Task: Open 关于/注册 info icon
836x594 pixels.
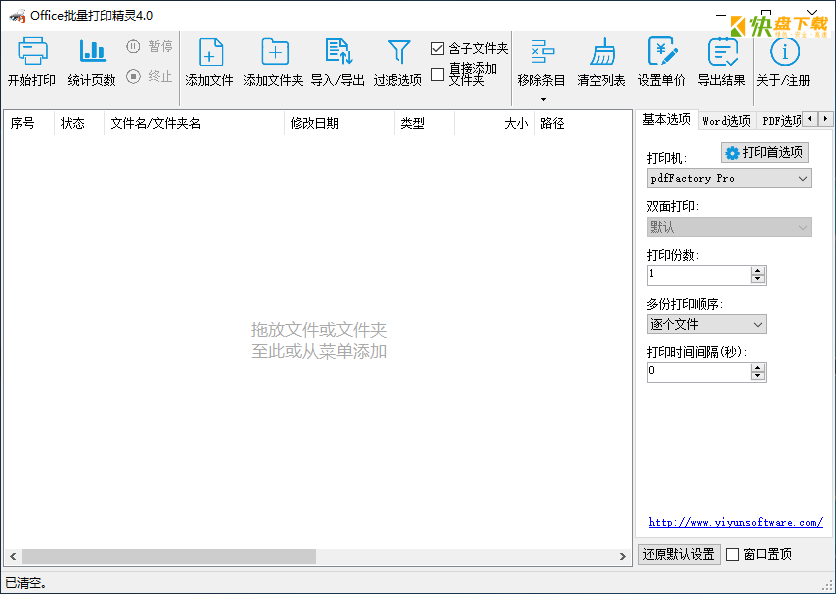Action: [x=784, y=52]
